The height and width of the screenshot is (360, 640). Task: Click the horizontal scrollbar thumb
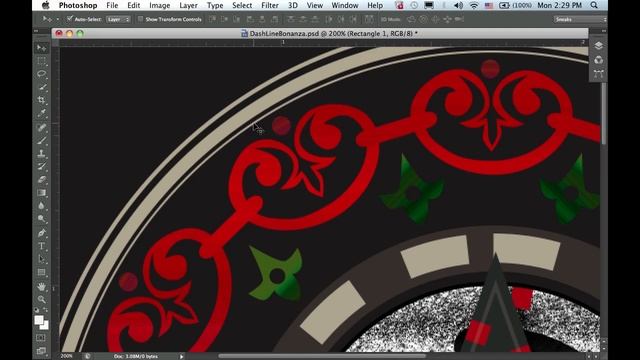click(x=322, y=356)
